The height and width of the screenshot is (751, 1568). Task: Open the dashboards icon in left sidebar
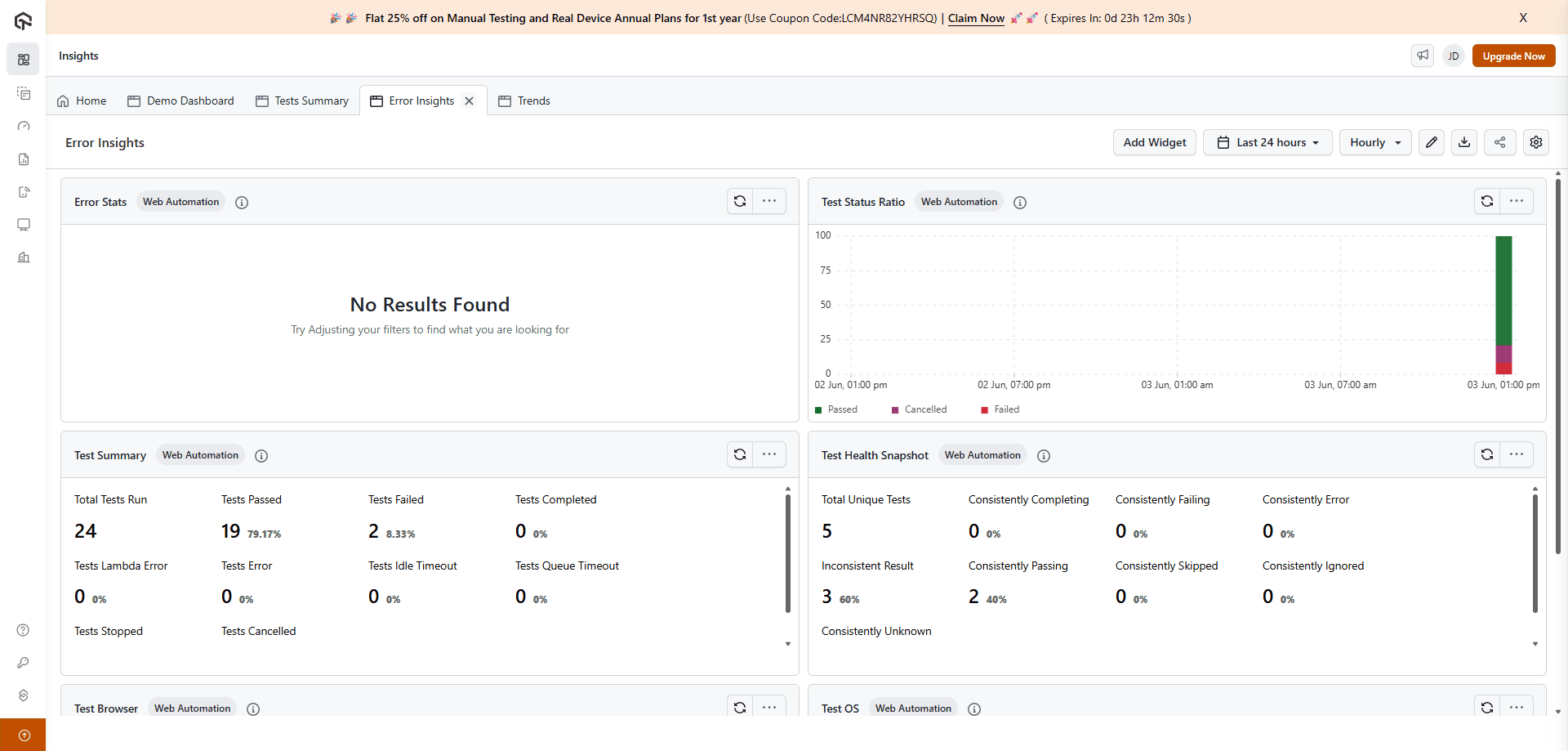pos(23,60)
